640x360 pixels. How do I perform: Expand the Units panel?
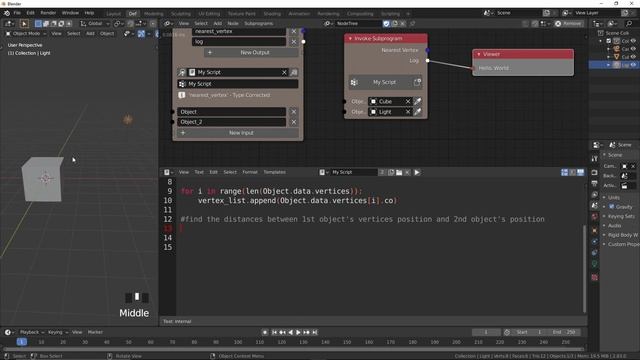(614, 198)
